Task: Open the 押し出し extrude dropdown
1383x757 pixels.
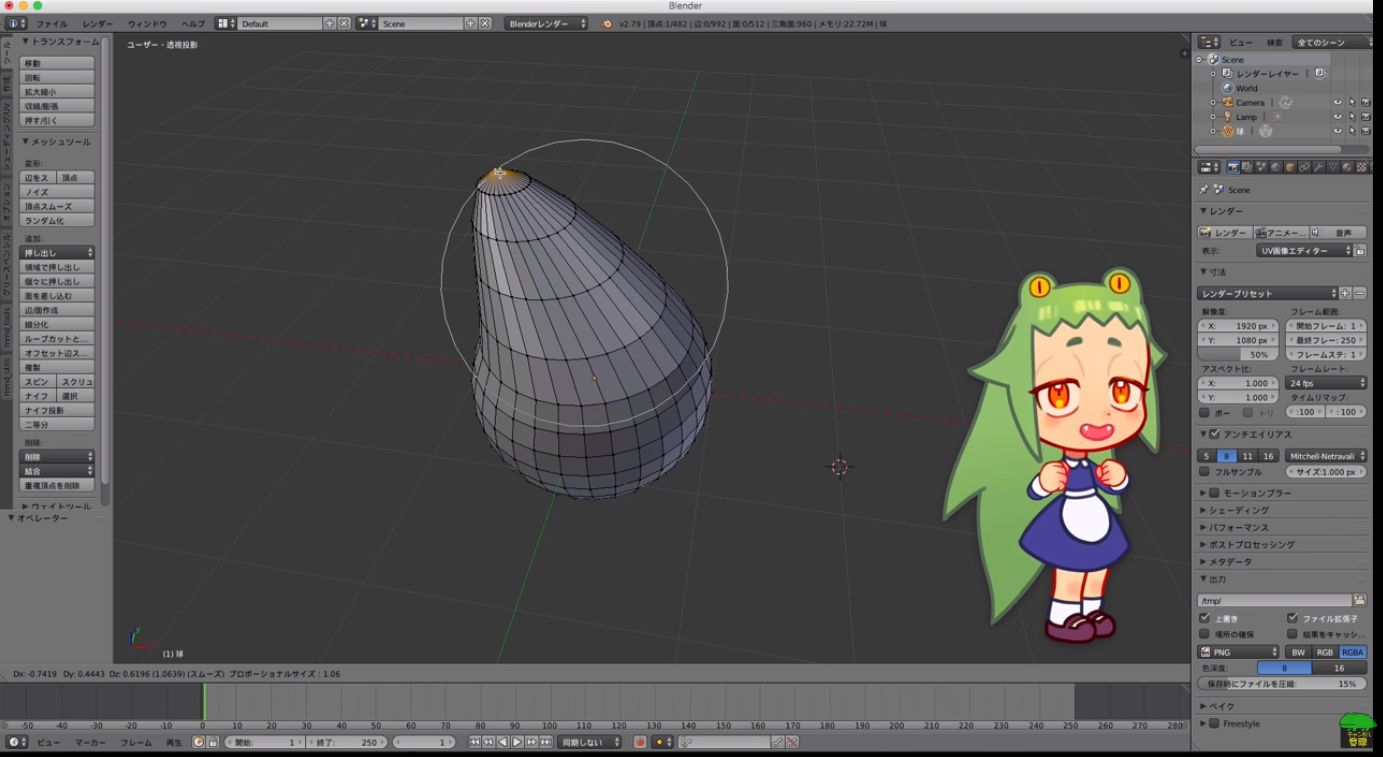Action: click(58, 253)
